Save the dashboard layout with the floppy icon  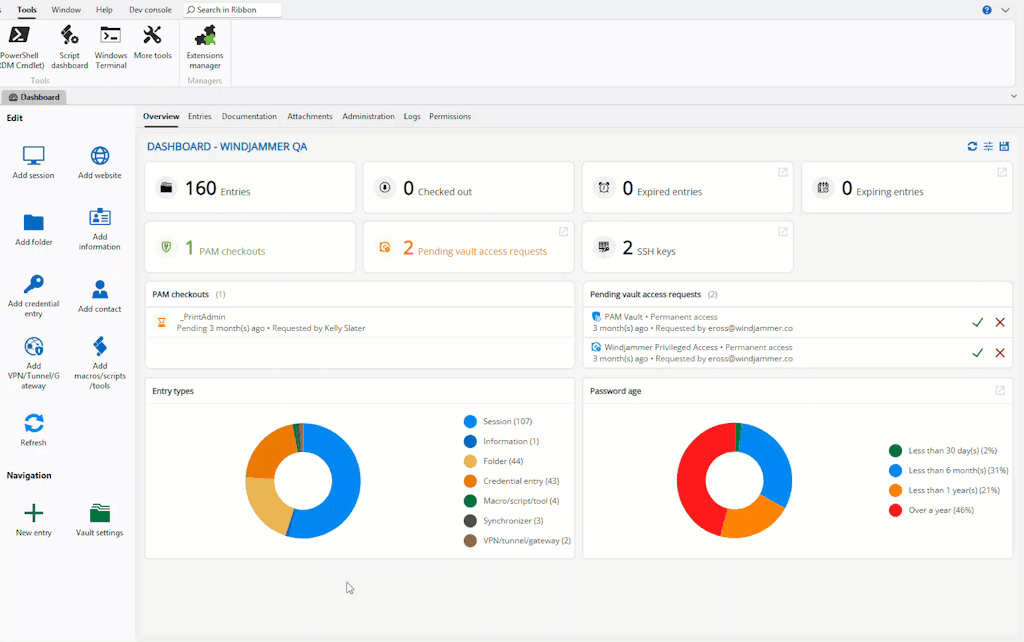tap(1004, 146)
